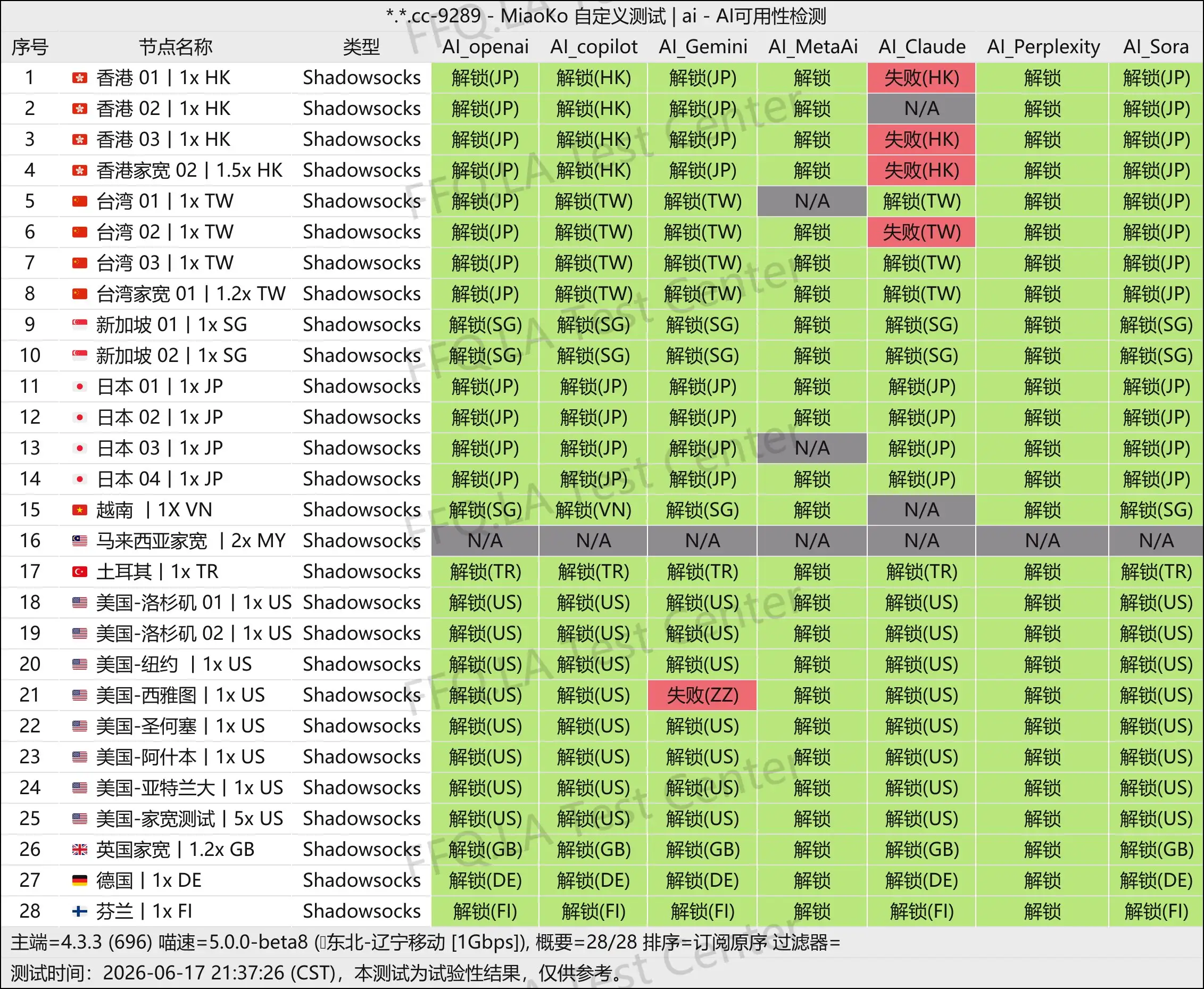Click the 序号 column header
Screen dimensions: 1204x989
(30, 47)
